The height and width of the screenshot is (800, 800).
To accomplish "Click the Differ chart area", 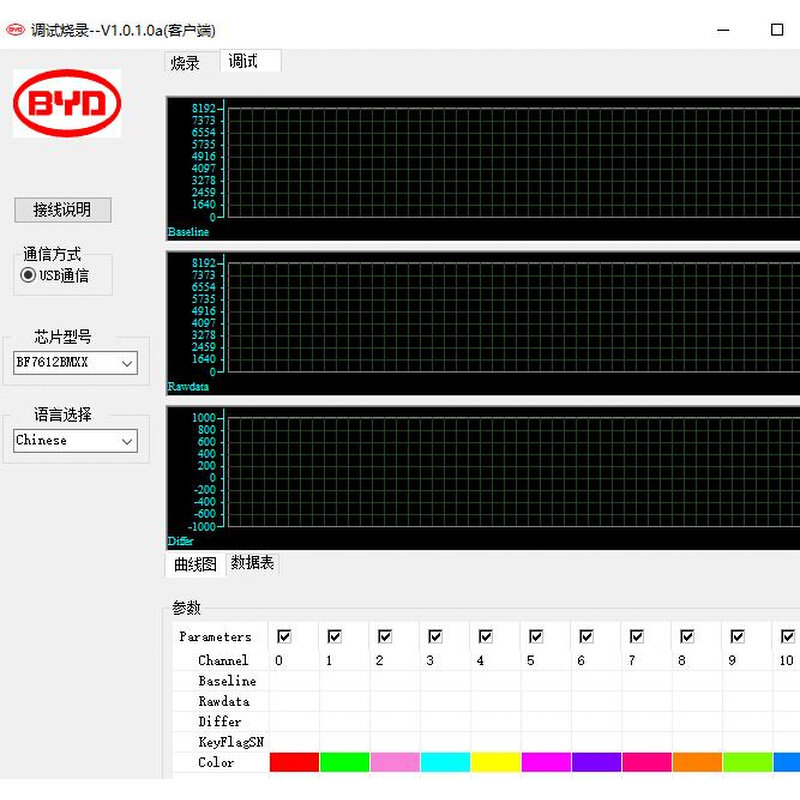I will pos(483,478).
